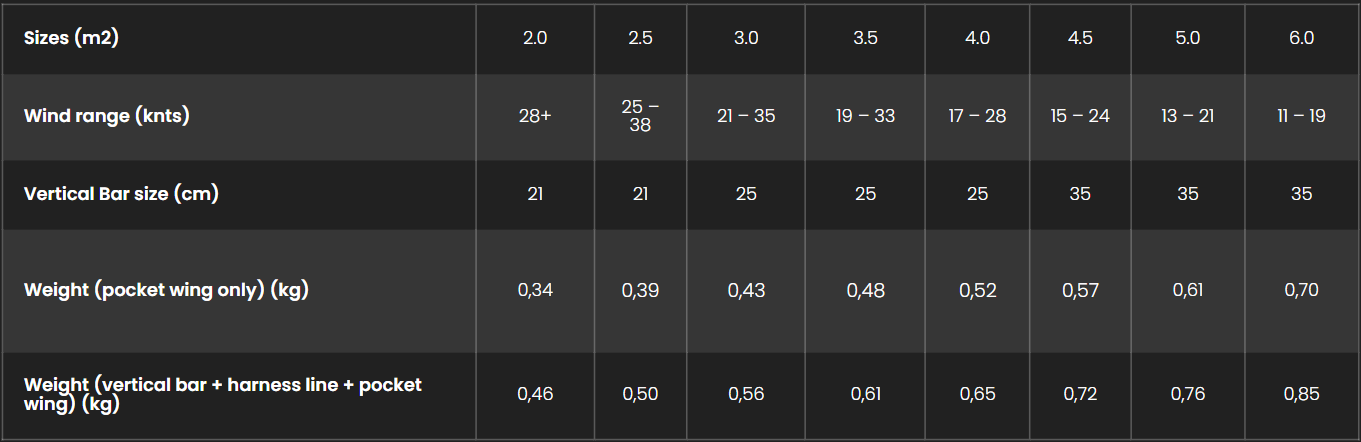Image resolution: width=1361 pixels, height=442 pixels.
Task: Click the "Wind range (knts)" row label
Action: 107,116
